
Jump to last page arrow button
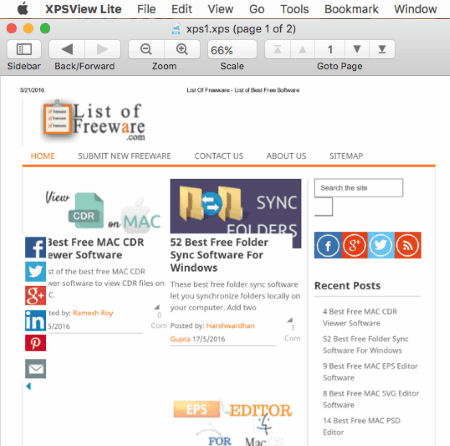[x=382, y=49]
